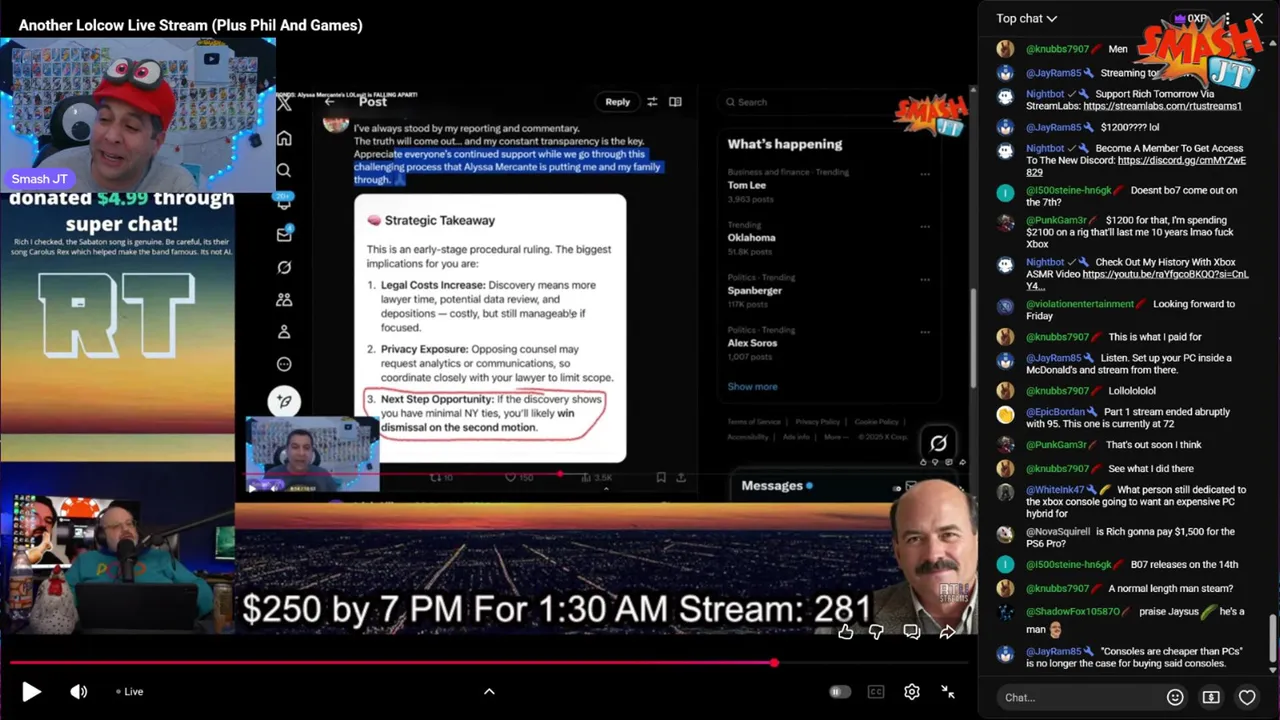Viewport: 1280px width, 720px height.
Task: Click Smash JT name label
Action: [40, 179]
